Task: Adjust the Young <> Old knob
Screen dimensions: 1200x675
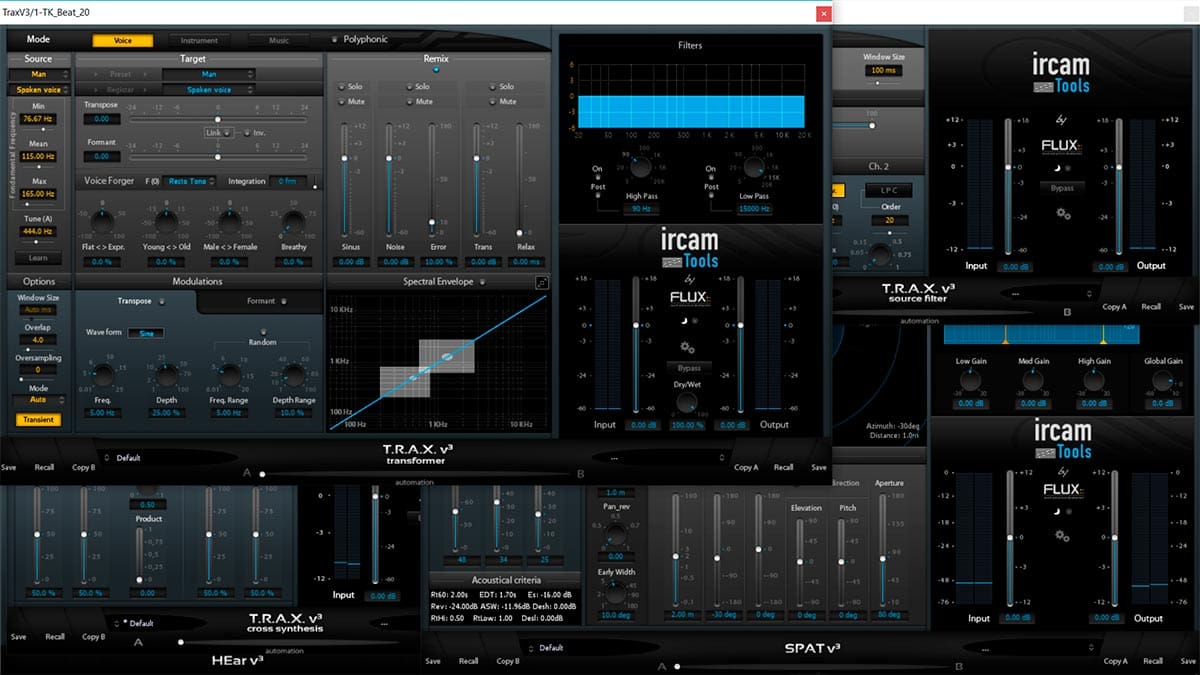Action: tap(165, 222)
